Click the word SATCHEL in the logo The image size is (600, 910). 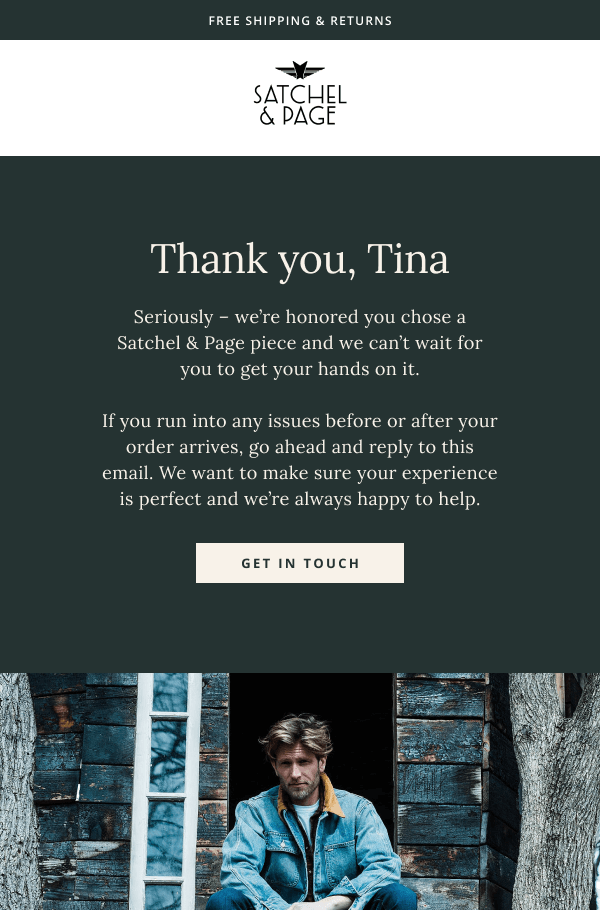point(300,96)
